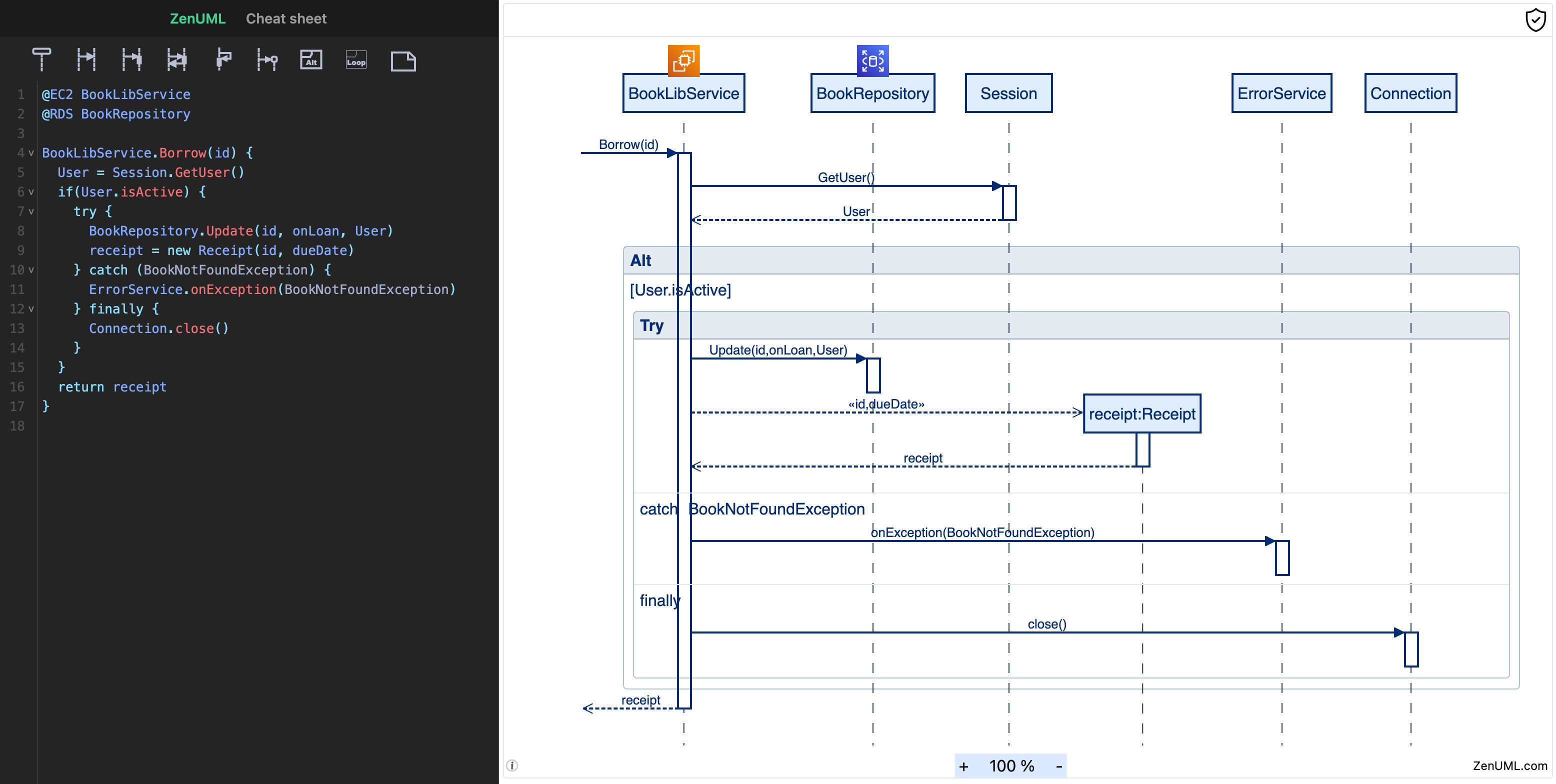Viewport: 1556px width, 784px height.
Task: Collapse the if block on line 6
Action: point(31,192)
